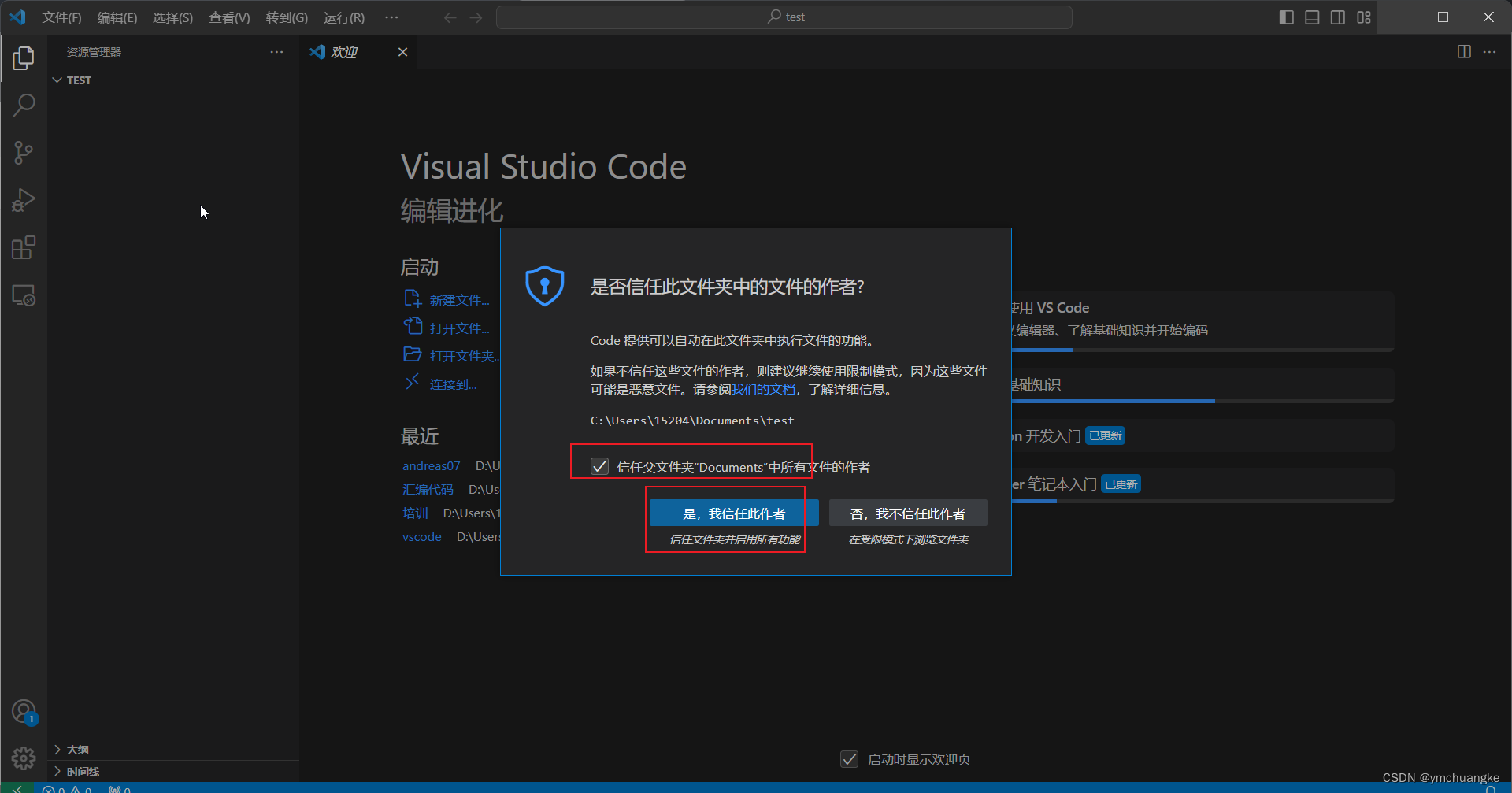This screenshot has width=1512, height=793.
Task: Click the remote window status bar icon
Action: (x=17, y=788)
